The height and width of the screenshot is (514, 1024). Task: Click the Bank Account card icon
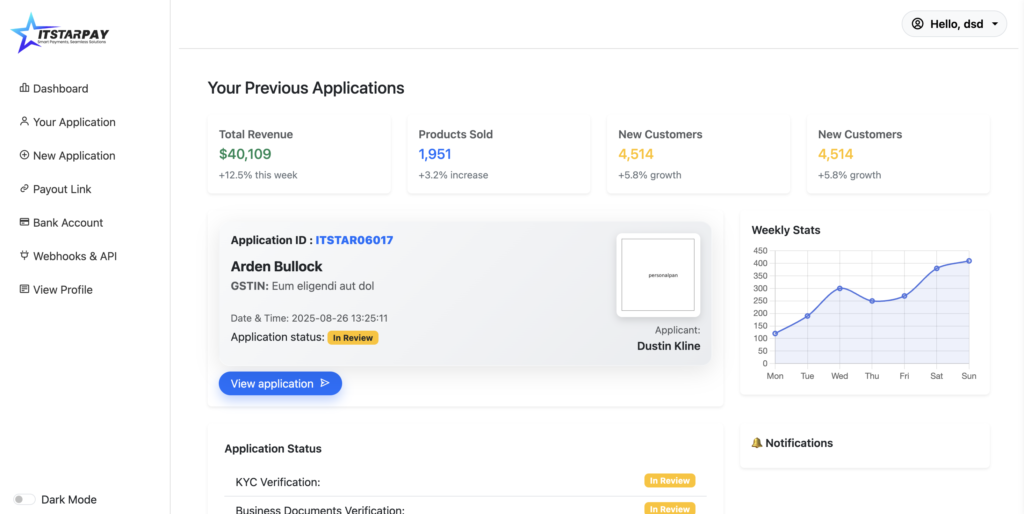coord(24,222)
